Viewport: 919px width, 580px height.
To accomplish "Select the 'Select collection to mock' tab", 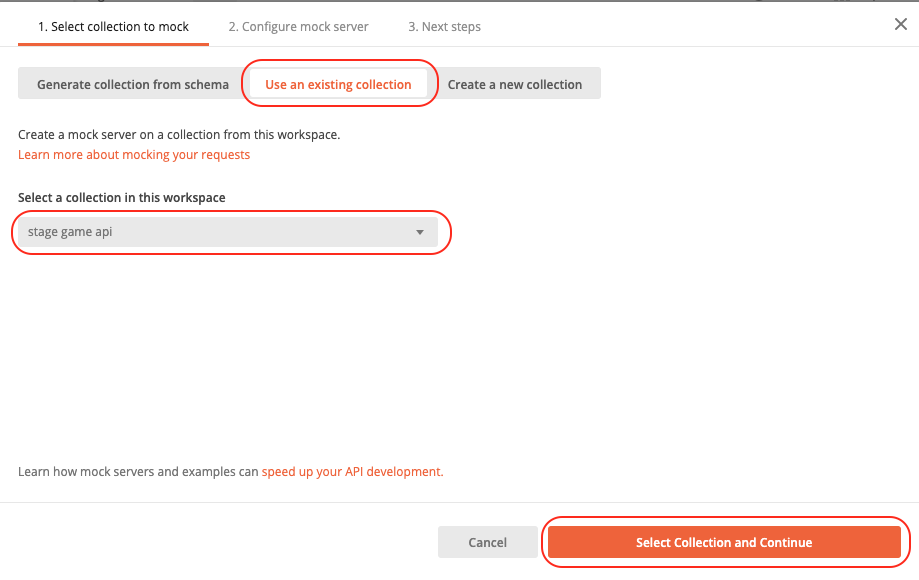I will coord(113,26).
